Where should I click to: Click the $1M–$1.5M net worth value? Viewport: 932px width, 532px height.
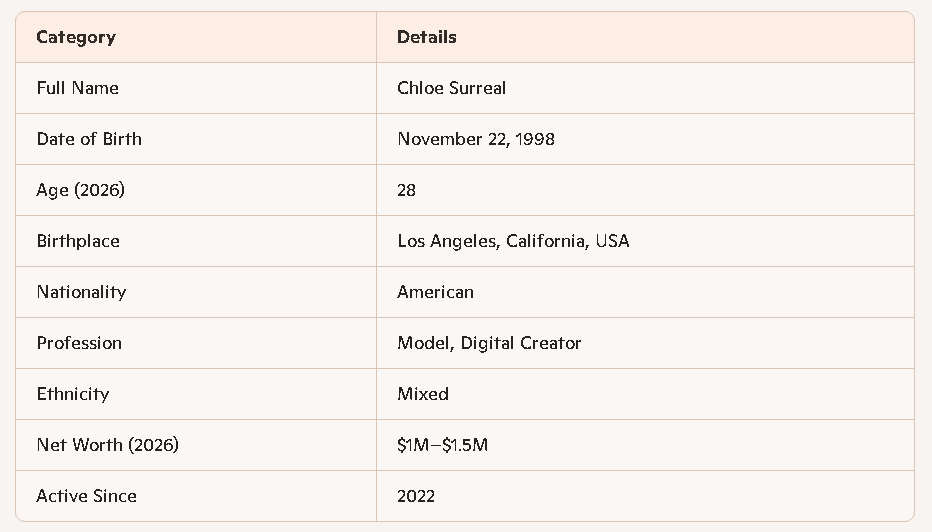(443, 445)
